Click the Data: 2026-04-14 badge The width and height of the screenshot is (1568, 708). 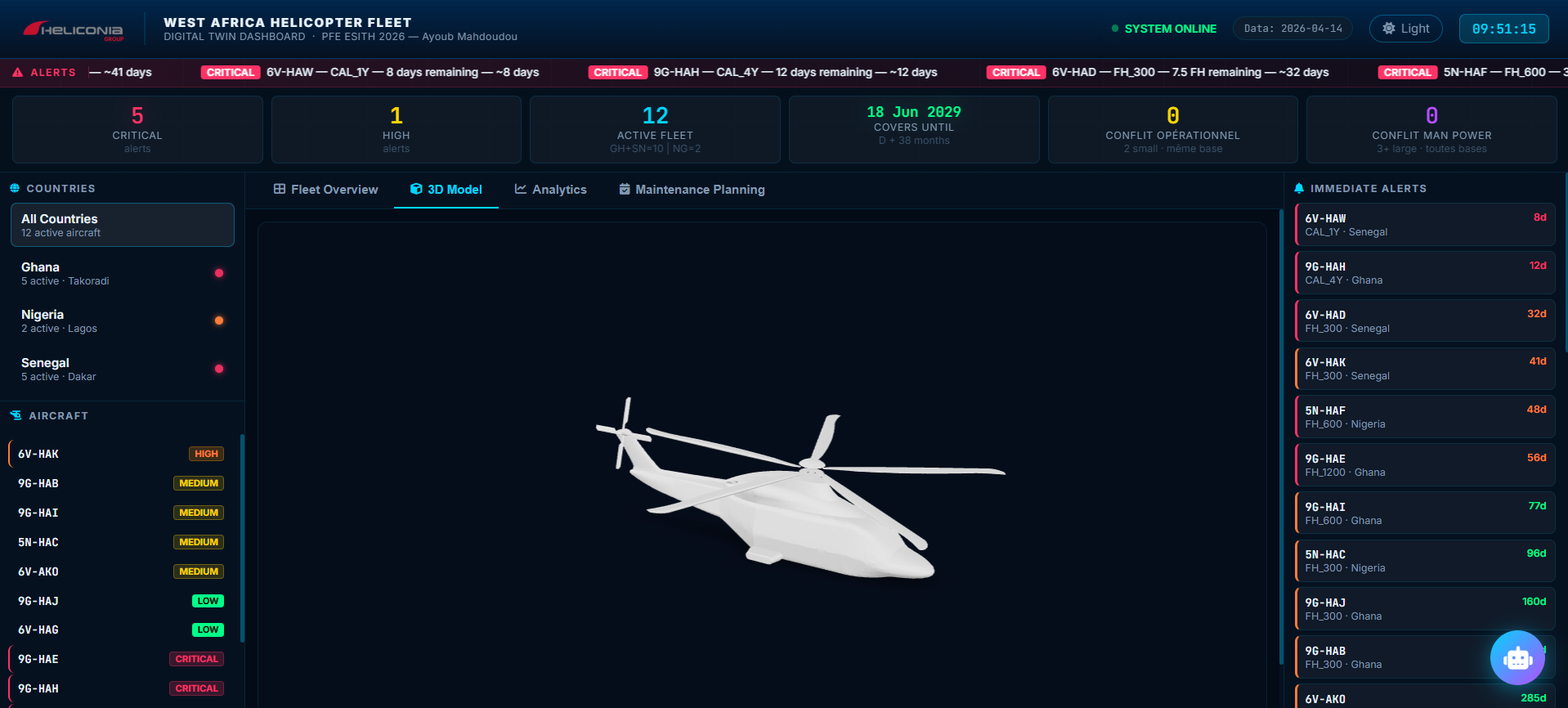1292,29
